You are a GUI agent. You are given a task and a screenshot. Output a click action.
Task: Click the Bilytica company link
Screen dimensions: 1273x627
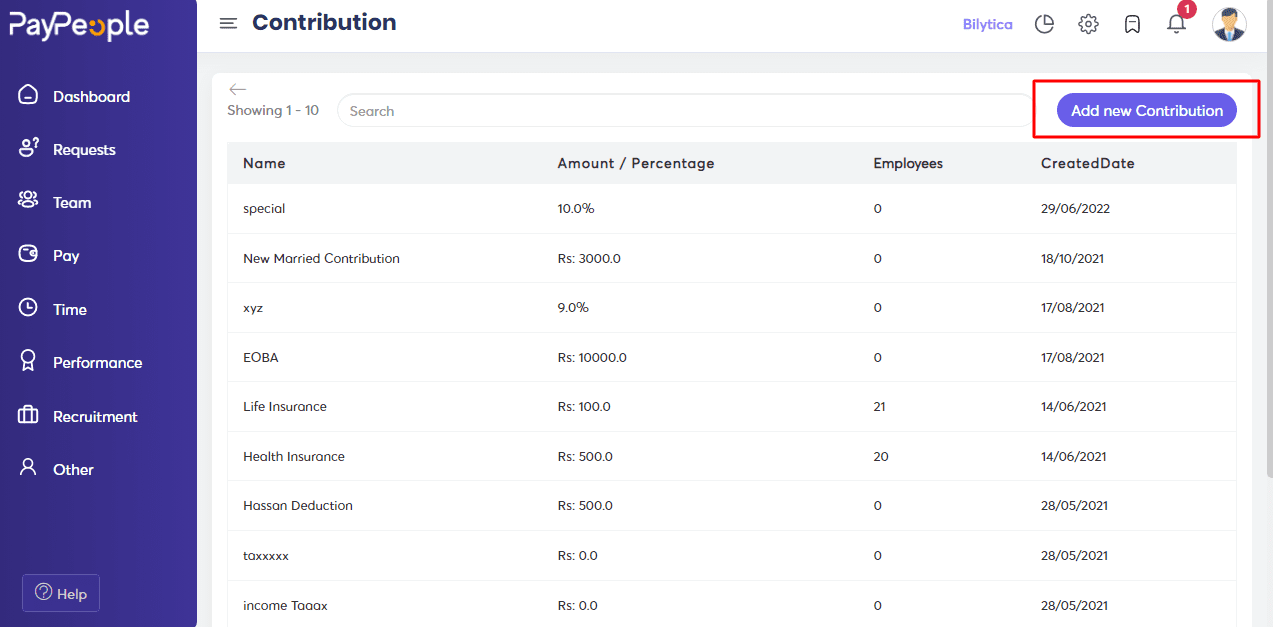coord(987,24)
